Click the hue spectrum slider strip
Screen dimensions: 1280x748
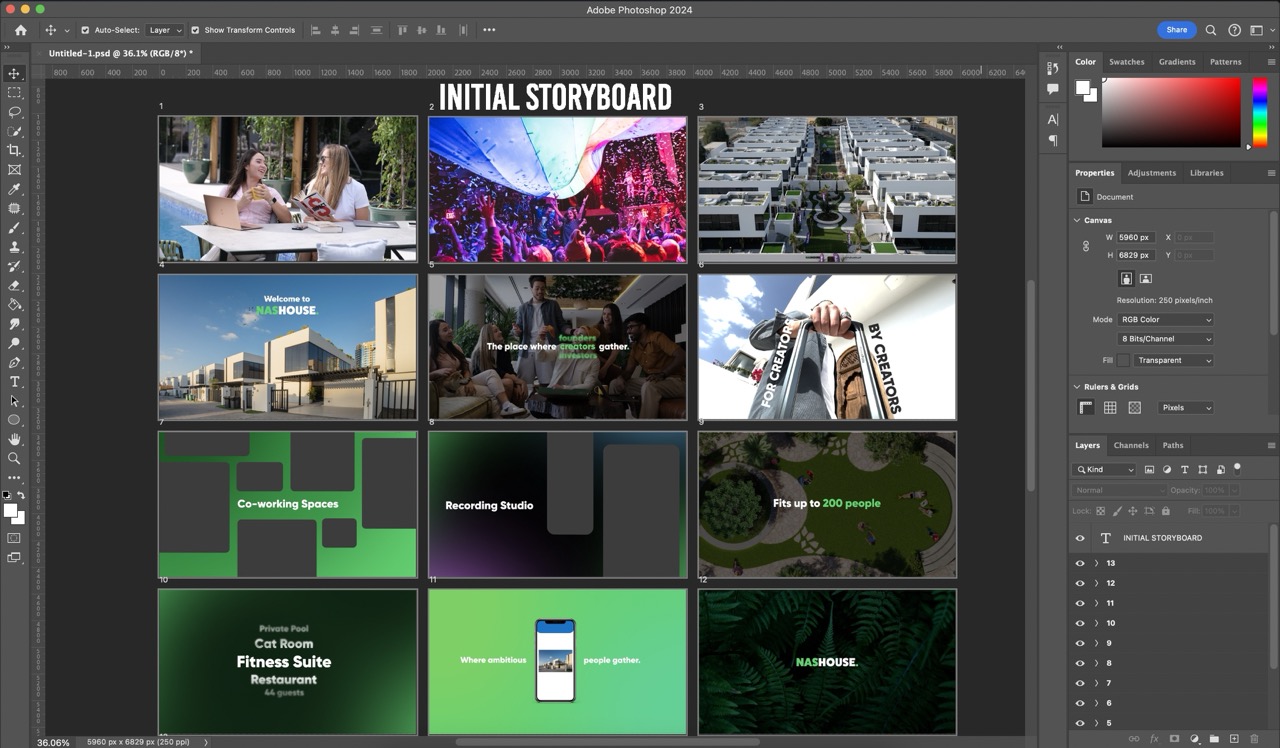click(x=1260, y=112)
